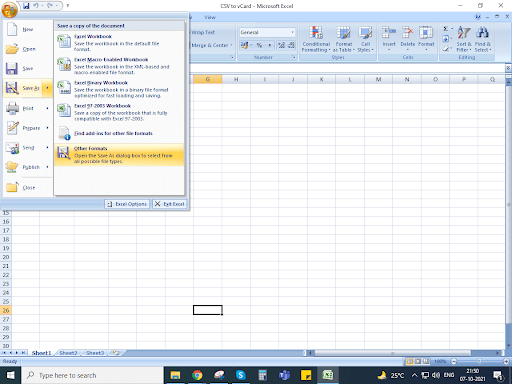512x384 pixels.
Task: Click the Insert cells icon
Action: [x=389, y=33]
